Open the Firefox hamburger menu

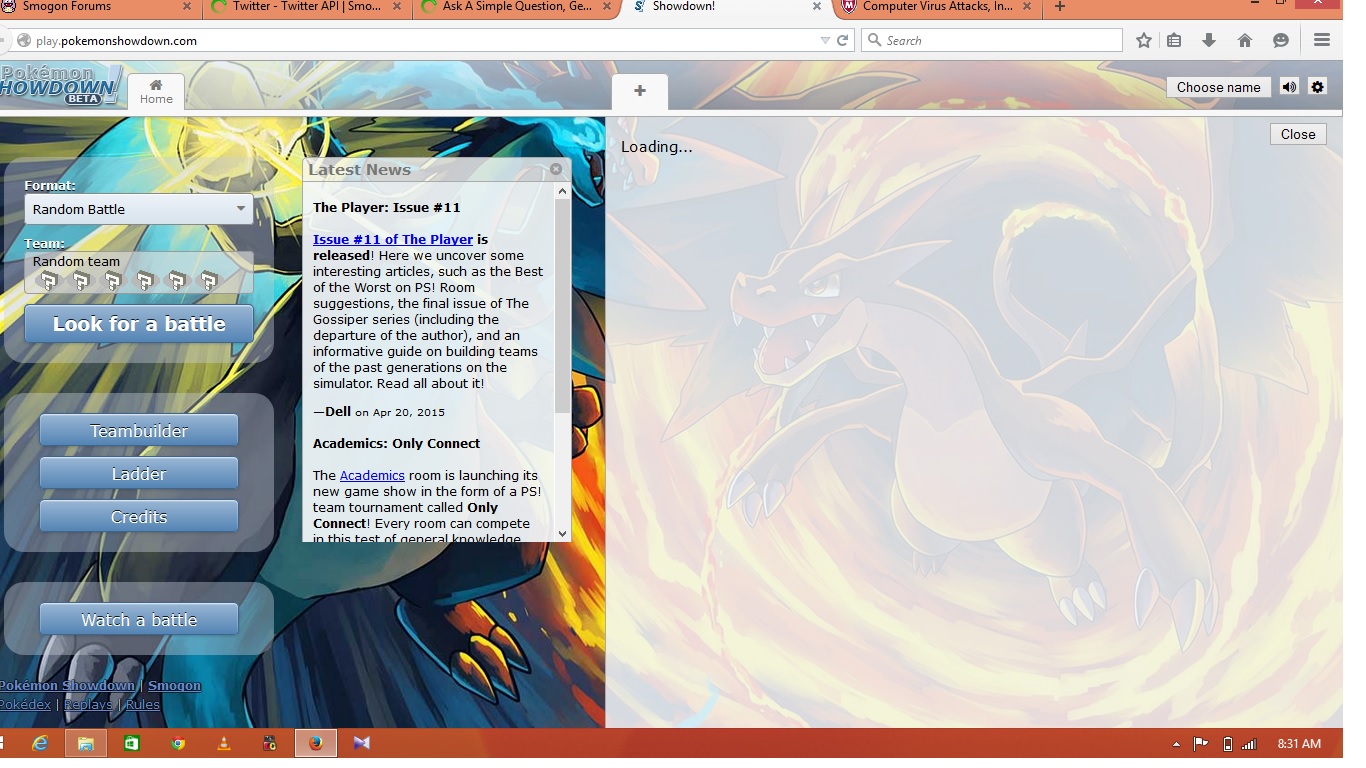(1322, 40)
